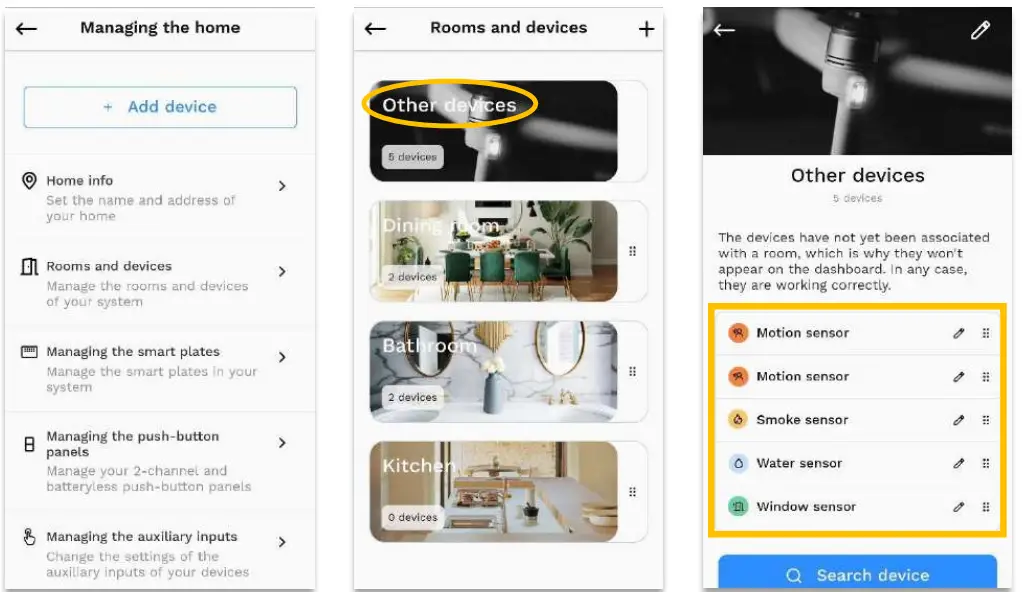Image resolution: width=1022 pixels, height=592 pixels.
Task: Edit the Smoke sensor with its pencil icon
Action: pos(958,420)
